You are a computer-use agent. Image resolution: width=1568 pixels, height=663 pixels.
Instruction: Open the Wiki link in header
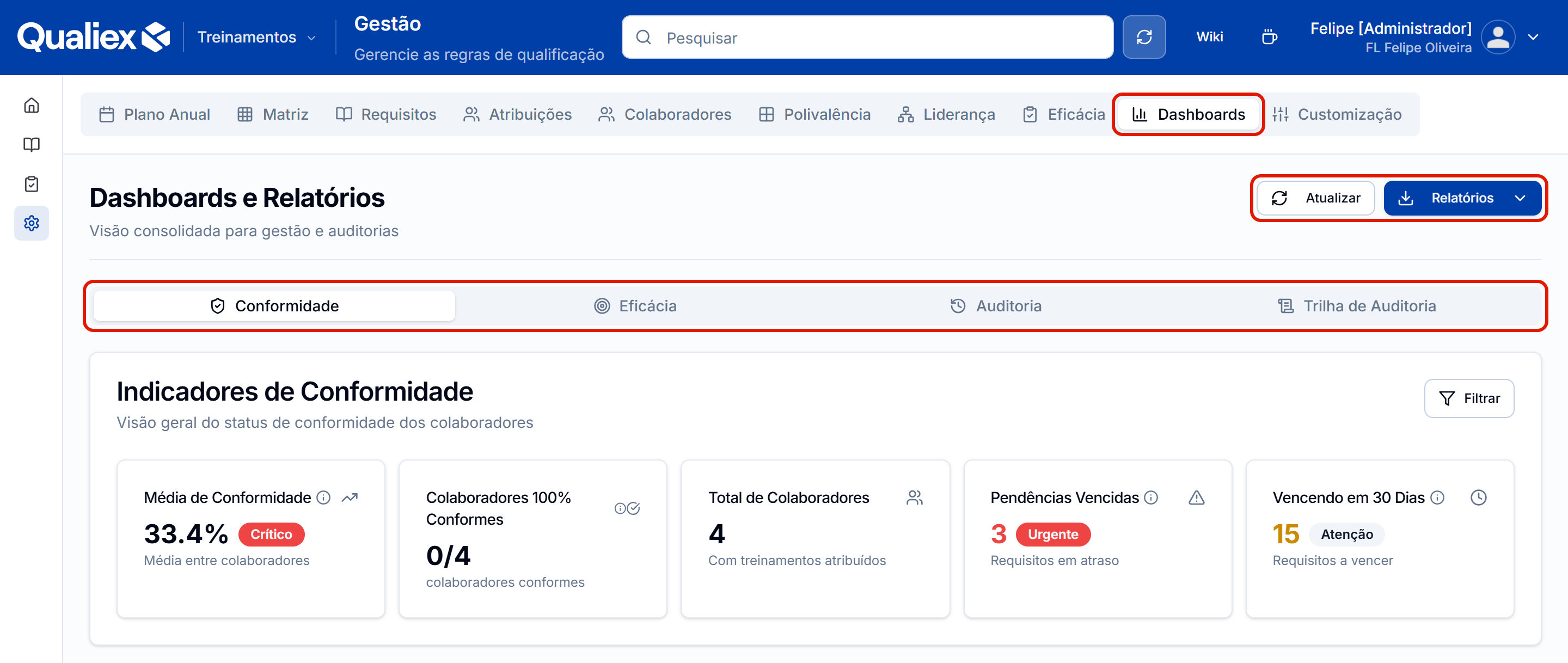click(1209, 37)
